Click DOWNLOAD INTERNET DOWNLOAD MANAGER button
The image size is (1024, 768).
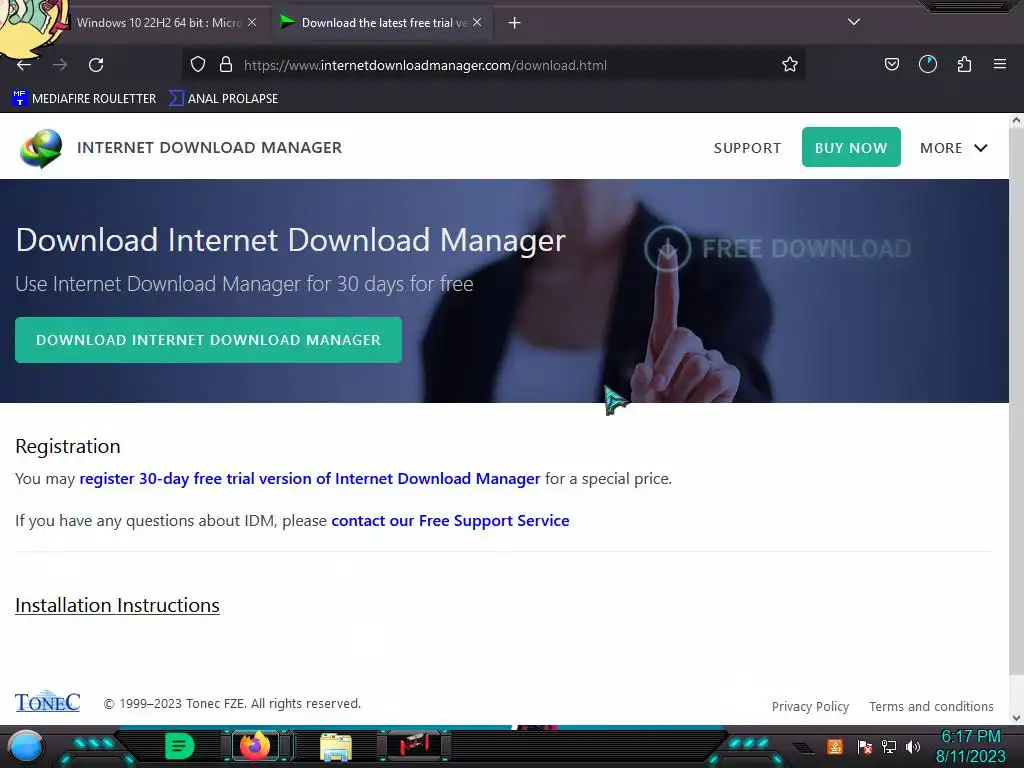(x=208, y=340)
